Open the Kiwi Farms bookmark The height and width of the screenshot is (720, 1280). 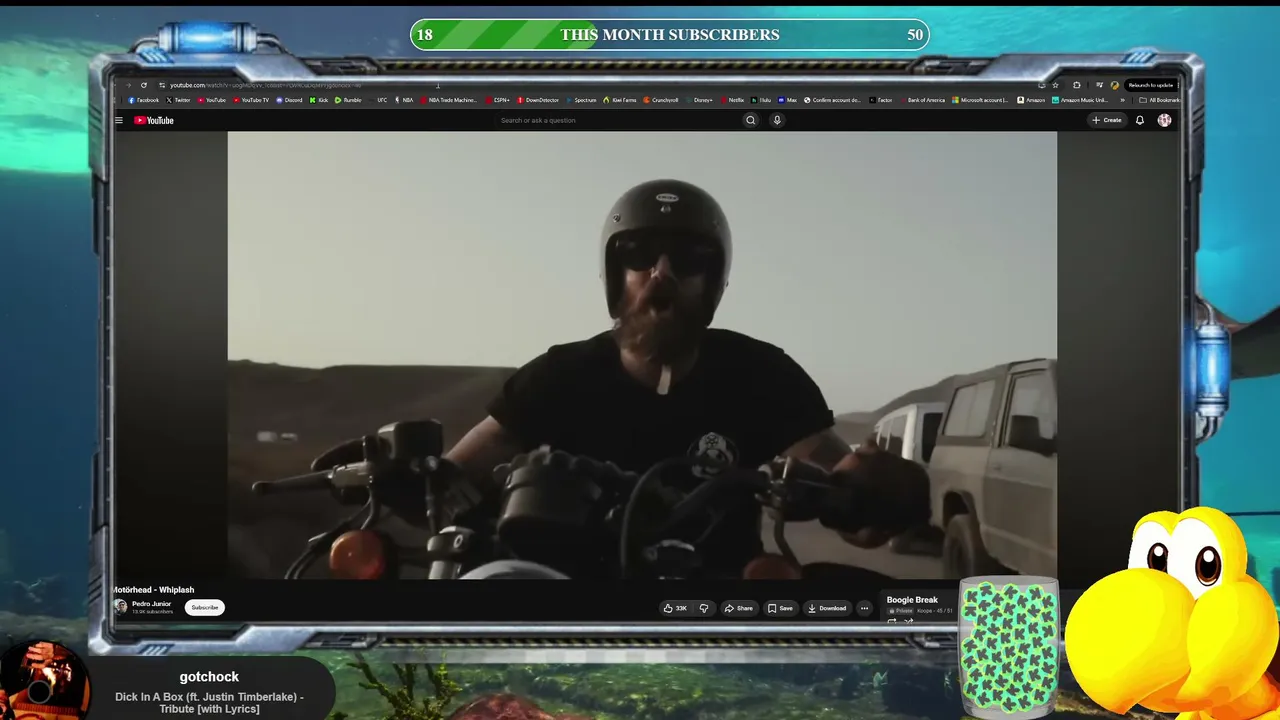[x=621, y=100]
